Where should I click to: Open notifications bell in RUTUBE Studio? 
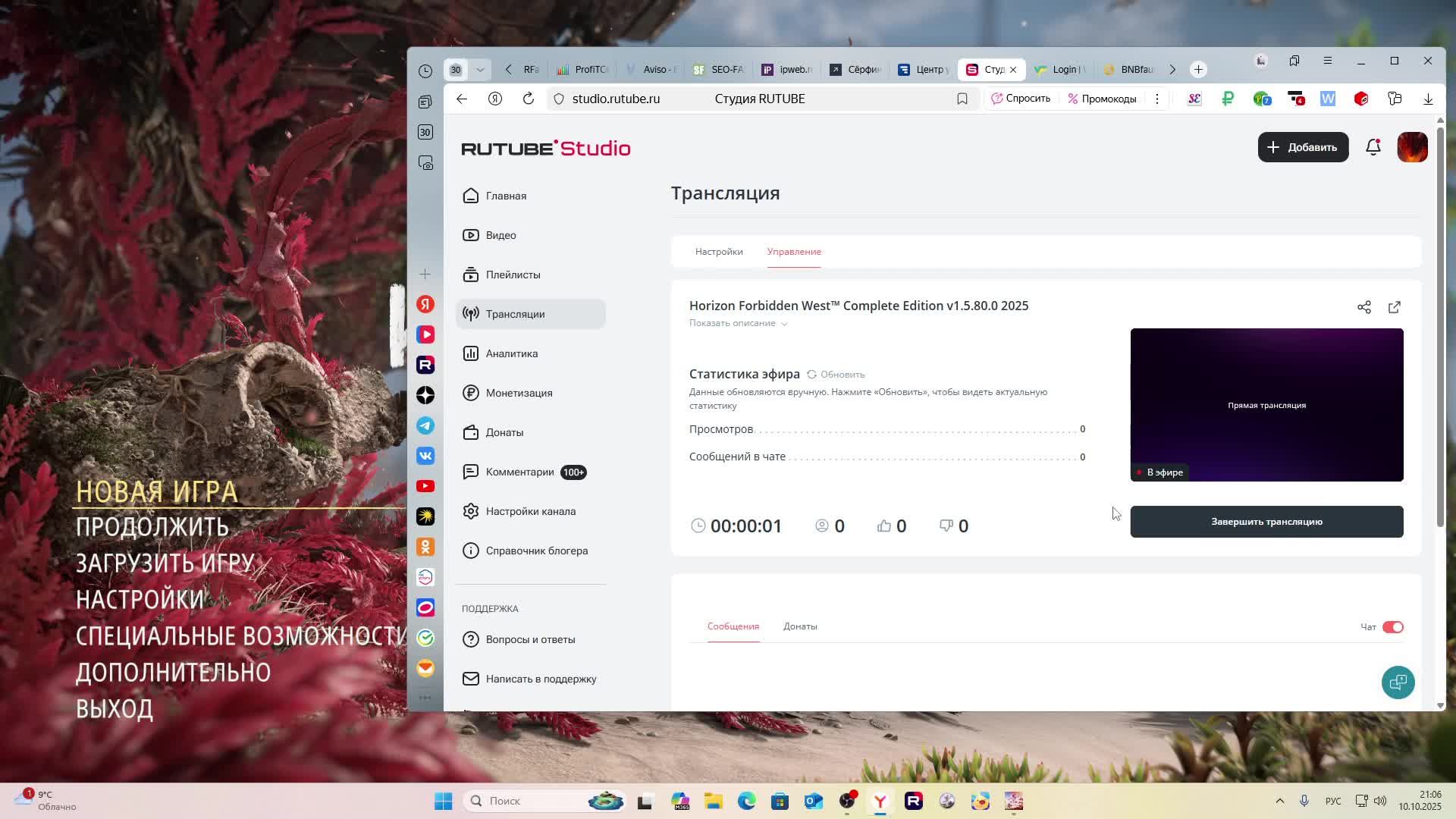1373,147
